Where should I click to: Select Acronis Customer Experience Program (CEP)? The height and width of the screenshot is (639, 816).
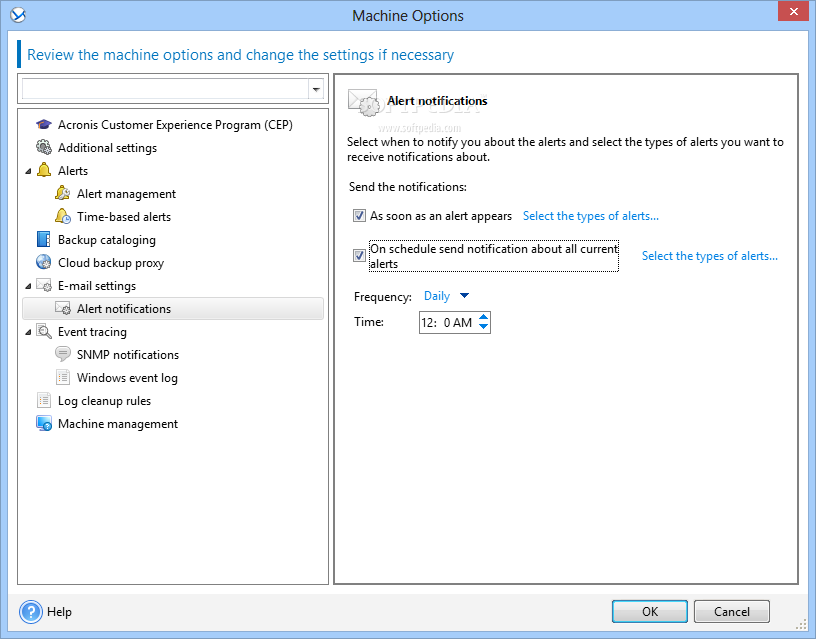pyautogui.click(x=175, y=125)
